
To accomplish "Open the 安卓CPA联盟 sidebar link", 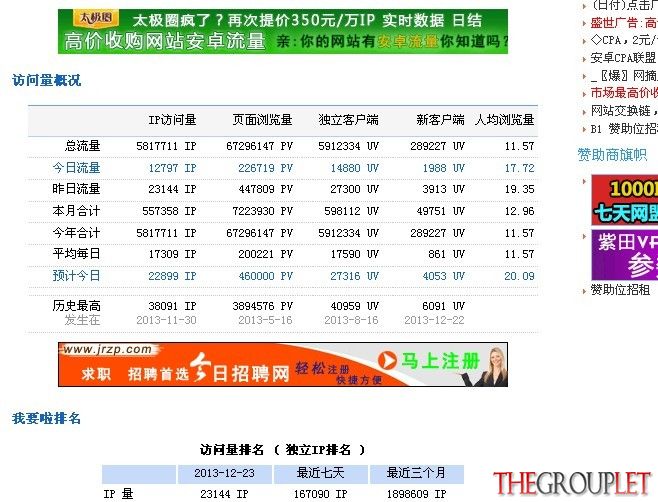I will [624, 58].
